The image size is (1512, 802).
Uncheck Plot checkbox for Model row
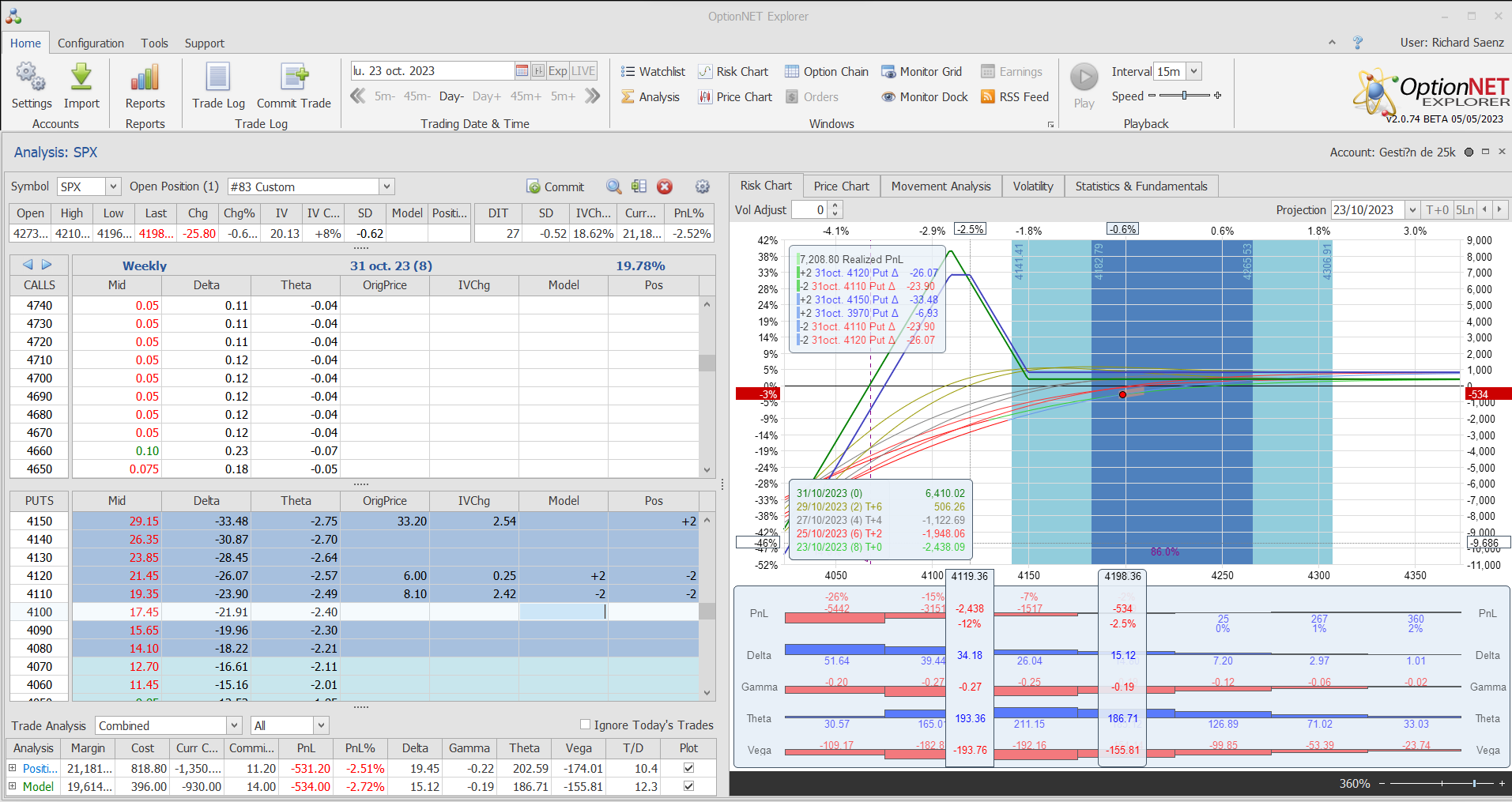pyautogui.click(x=688, y=786)
